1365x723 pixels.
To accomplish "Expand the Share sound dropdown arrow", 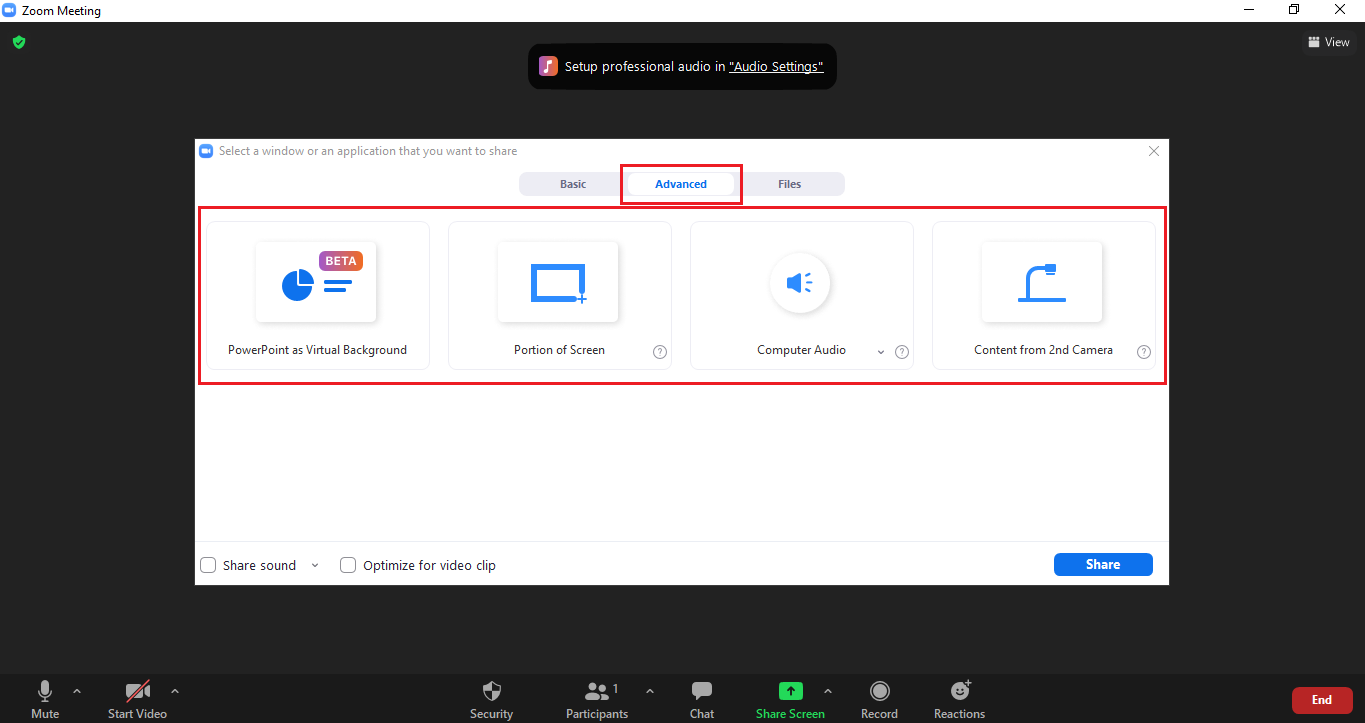I will coord(315,565).
